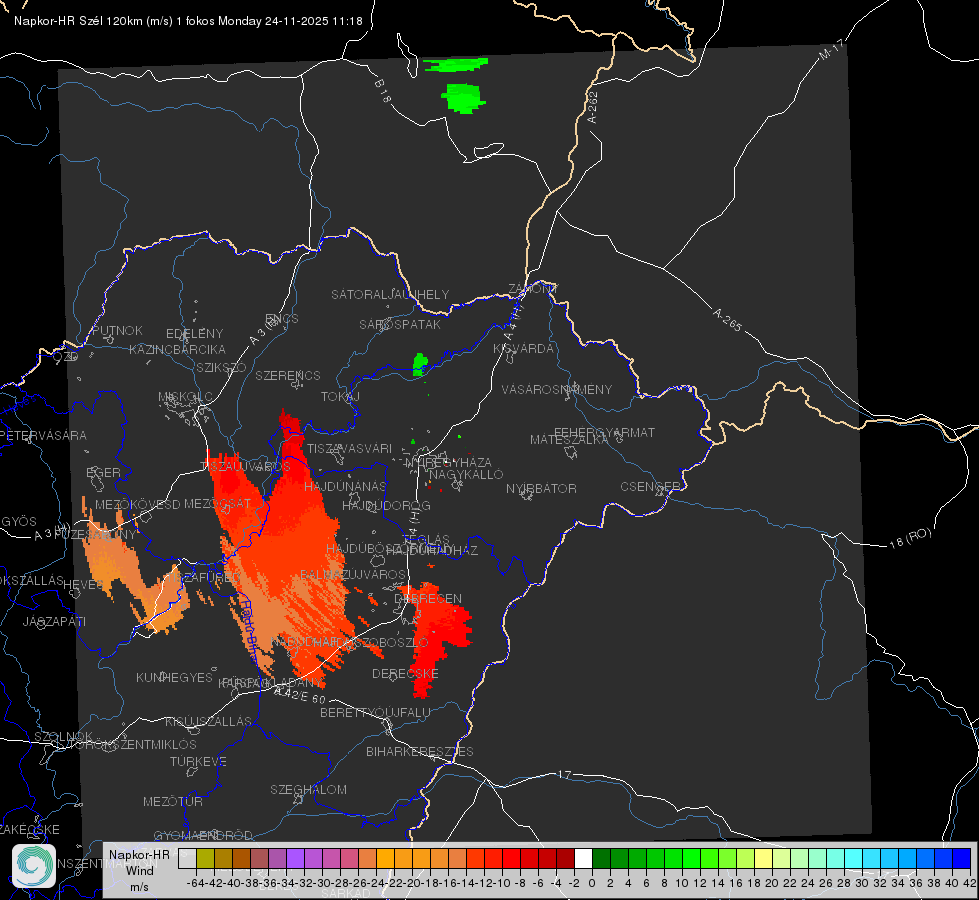
Task: Click the HAJDÚDOROG city label
Action: pos(386,505)
